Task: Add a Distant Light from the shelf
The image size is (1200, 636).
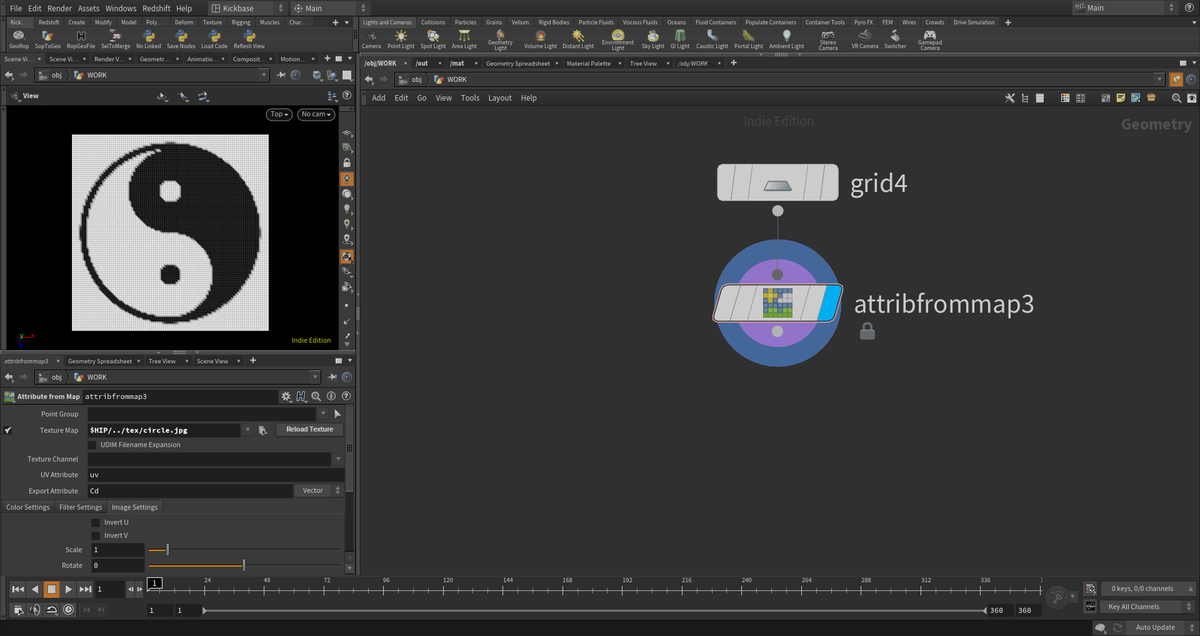Action: pos(578,39)
